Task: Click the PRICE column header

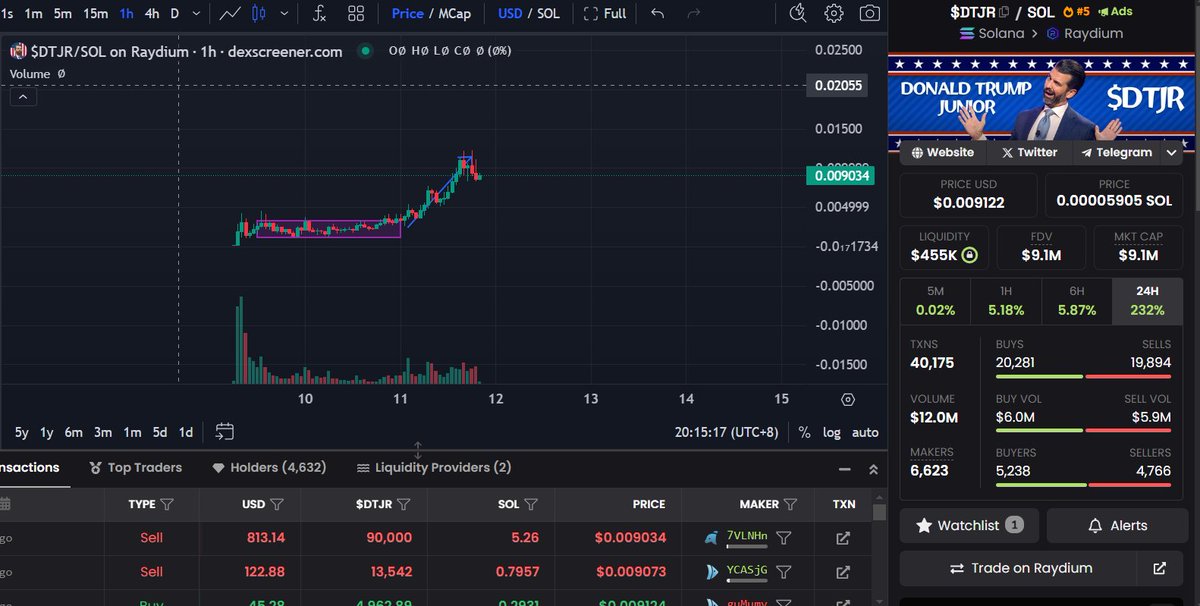Action: [649, 504]
